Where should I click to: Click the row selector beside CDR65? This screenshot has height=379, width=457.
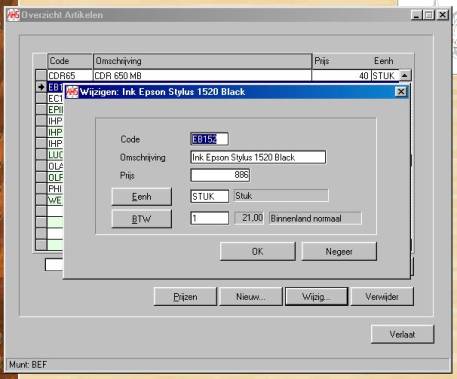pyautogui.click(x=41, y=76)
